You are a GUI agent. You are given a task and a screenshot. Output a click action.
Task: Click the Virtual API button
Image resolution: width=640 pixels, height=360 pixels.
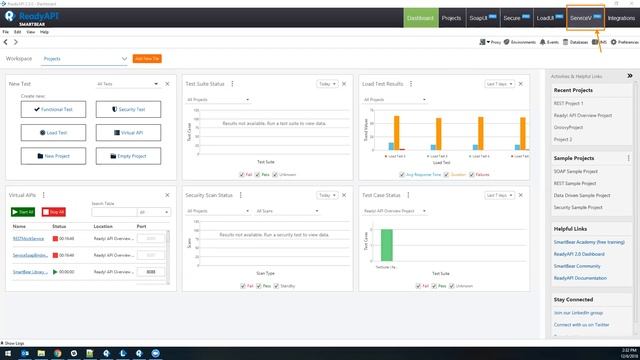point(129,133)
